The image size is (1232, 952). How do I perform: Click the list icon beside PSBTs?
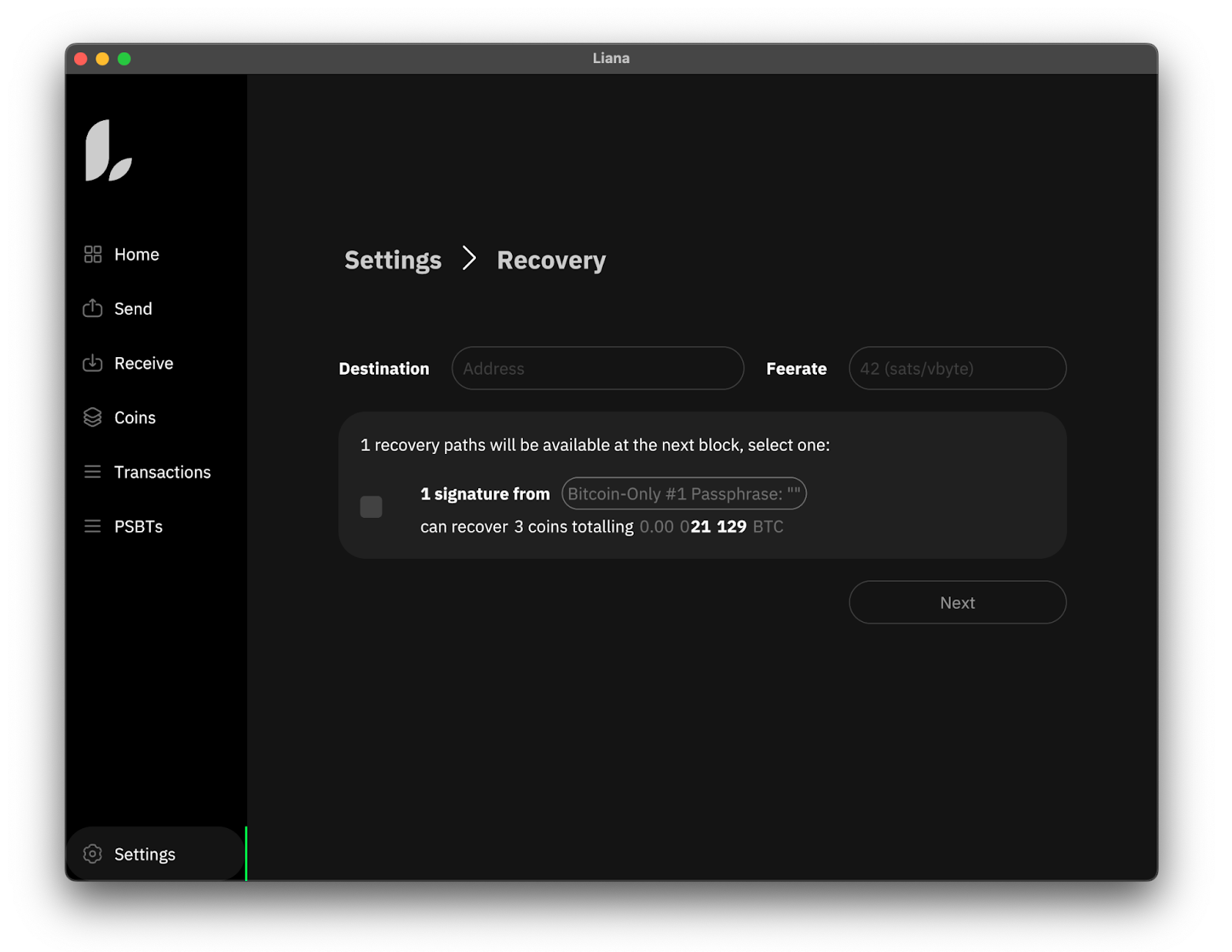(92, 526)
